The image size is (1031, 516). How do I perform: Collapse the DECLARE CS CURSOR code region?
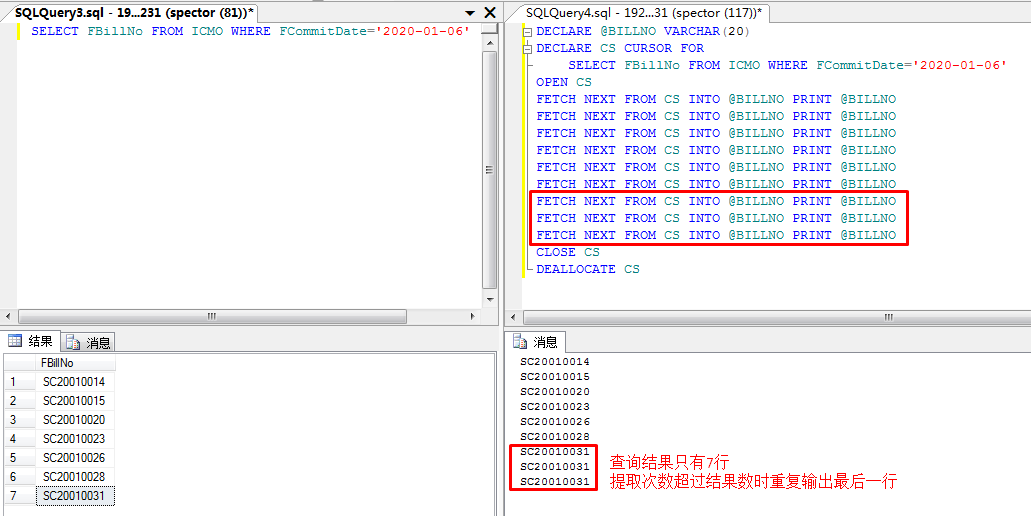pos(527,49)
